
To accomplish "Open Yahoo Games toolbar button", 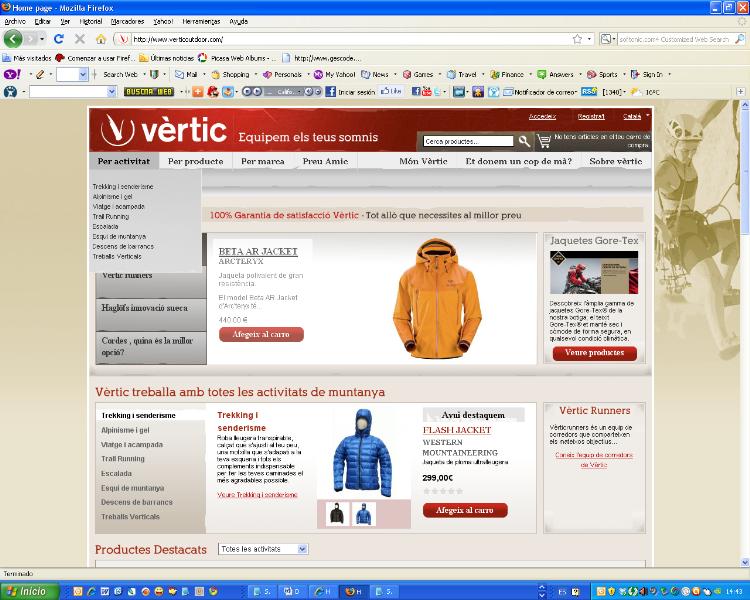I will [x=418, y=74].
